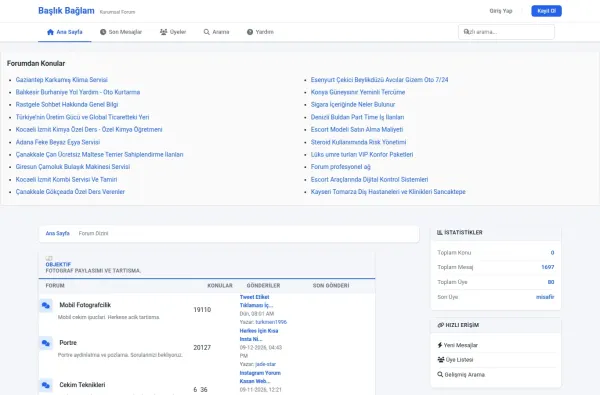This screenshot has width=600, height=395.
Task: Open Konya Güneysınır Yeminli Tercüme topic
Action: (358, 92)
